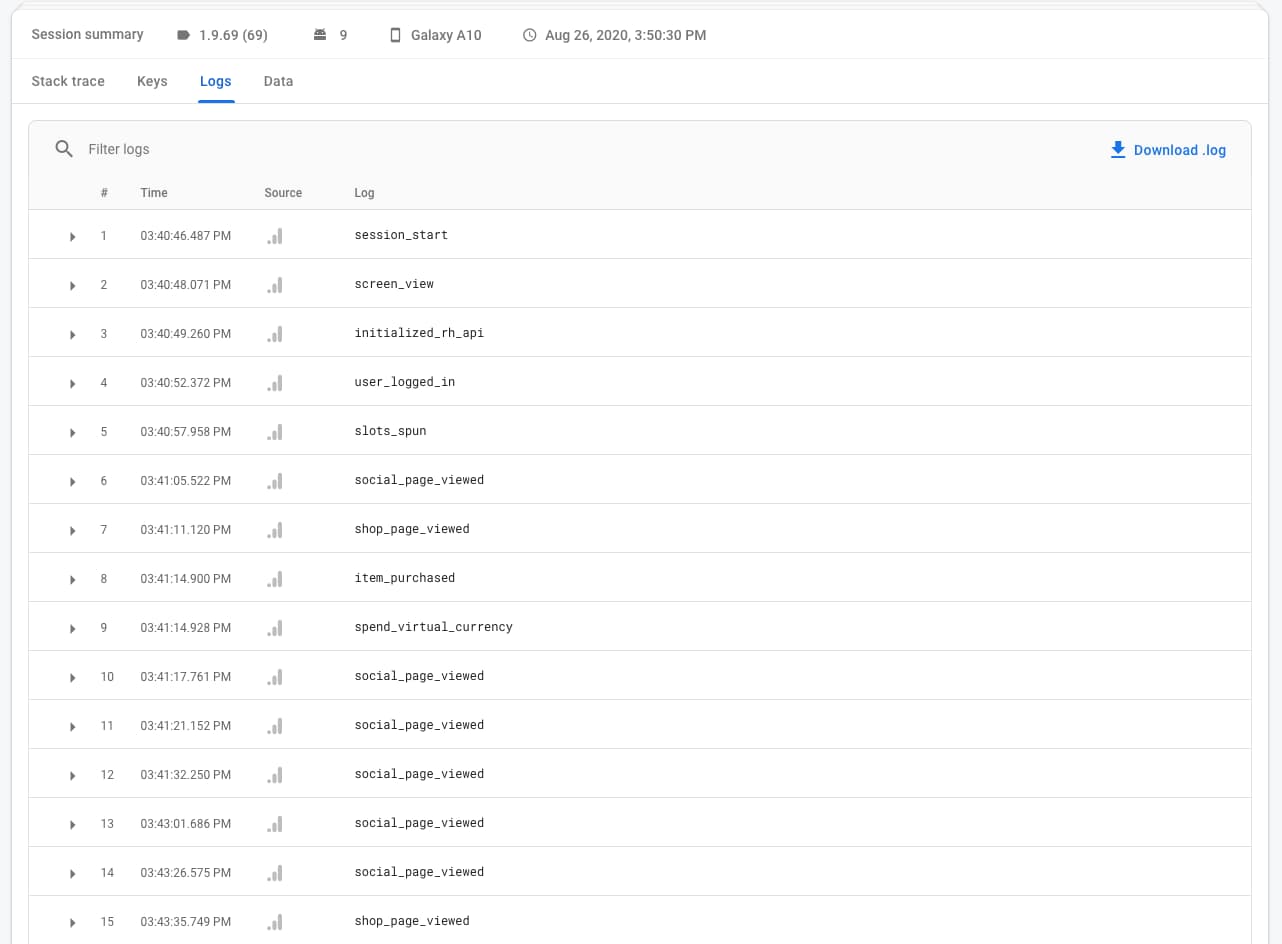
Task: Click the Session summary label
Action: coord(87,34)
